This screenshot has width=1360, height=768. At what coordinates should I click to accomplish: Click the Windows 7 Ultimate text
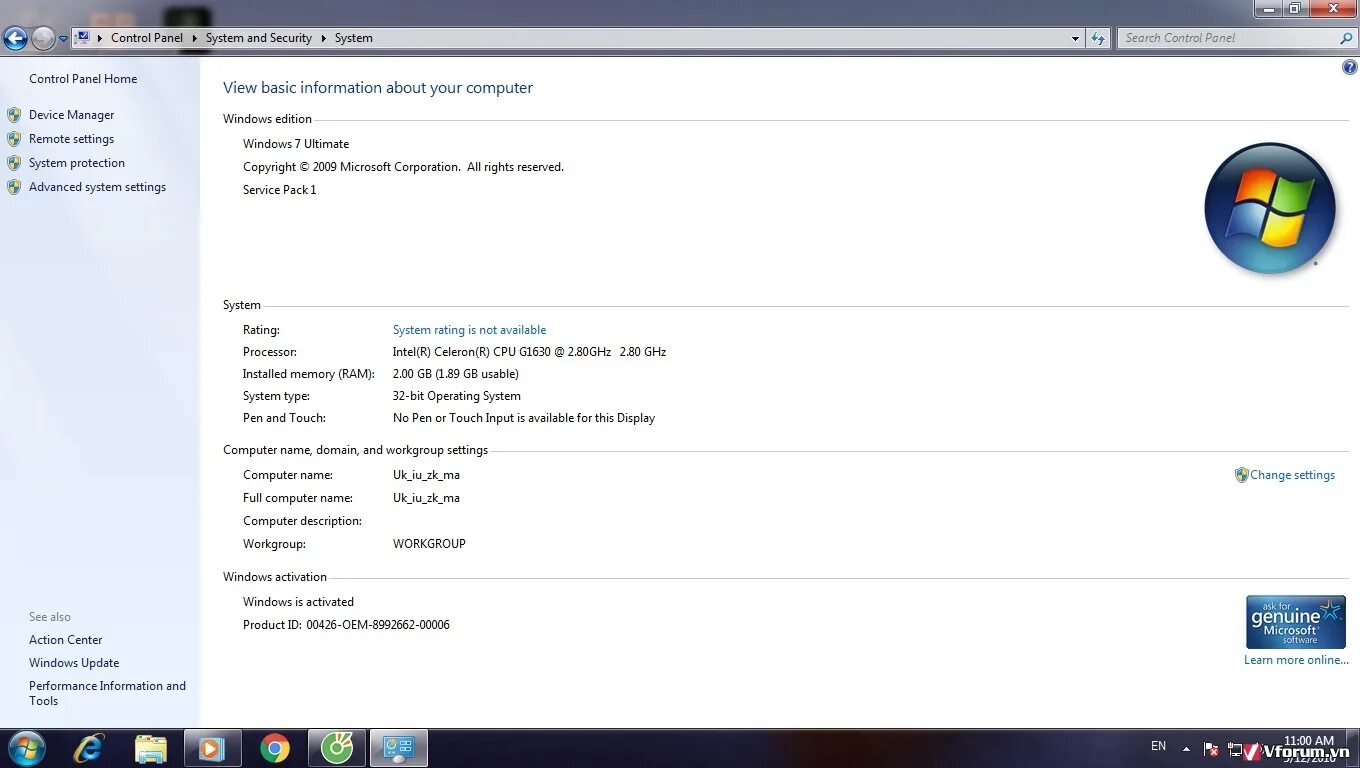click(296, 144)
